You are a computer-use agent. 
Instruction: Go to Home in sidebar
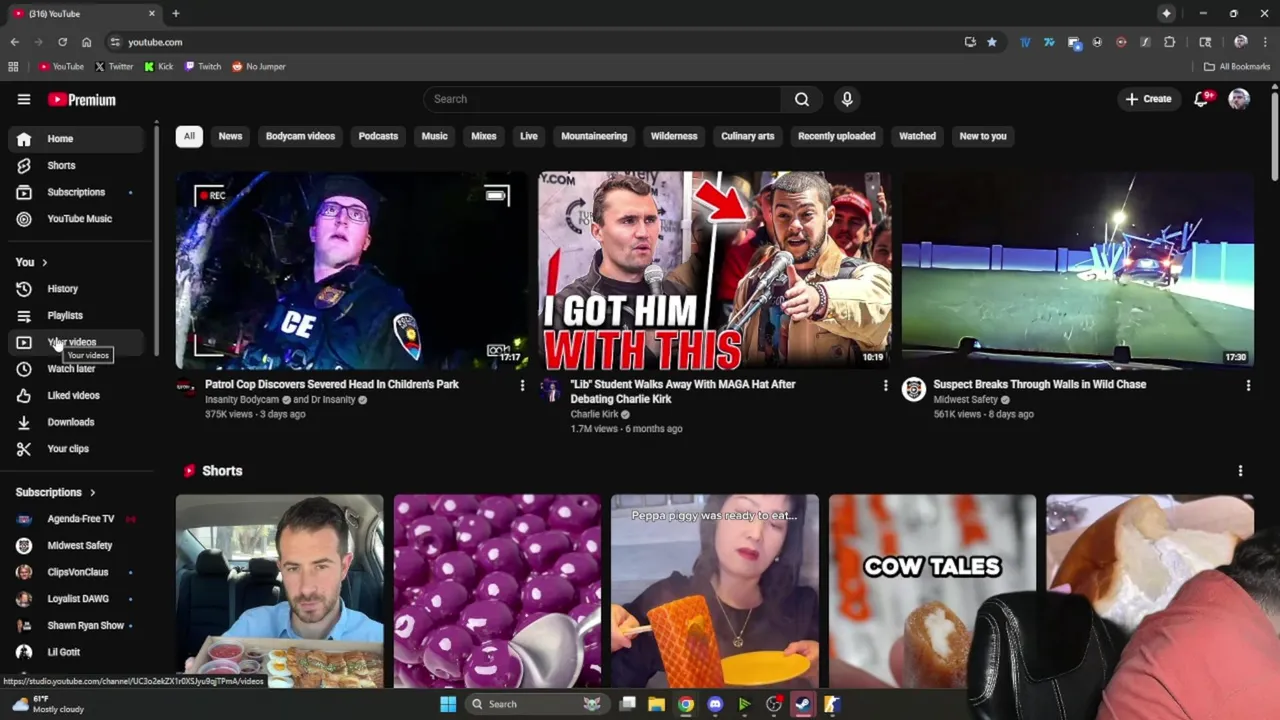click(76, 139)
